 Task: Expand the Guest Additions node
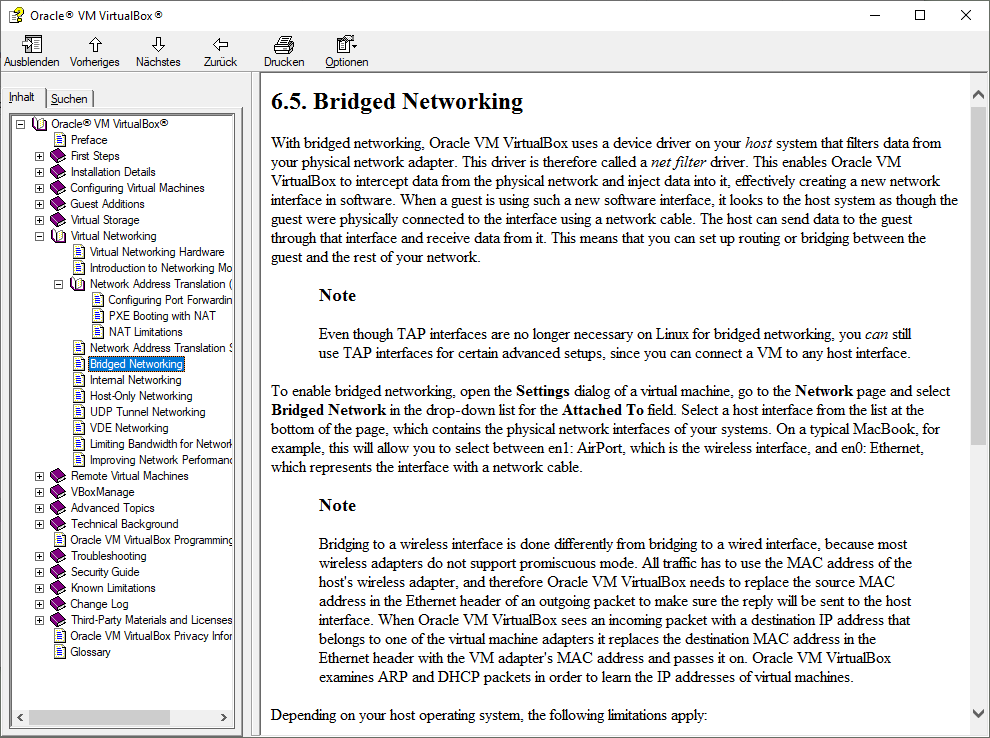(39, 205)
